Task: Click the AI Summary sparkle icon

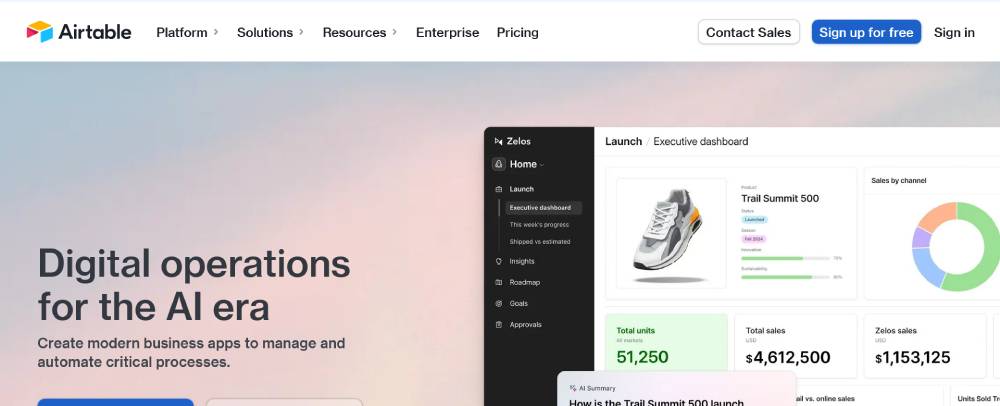Action: click(573, 388)
